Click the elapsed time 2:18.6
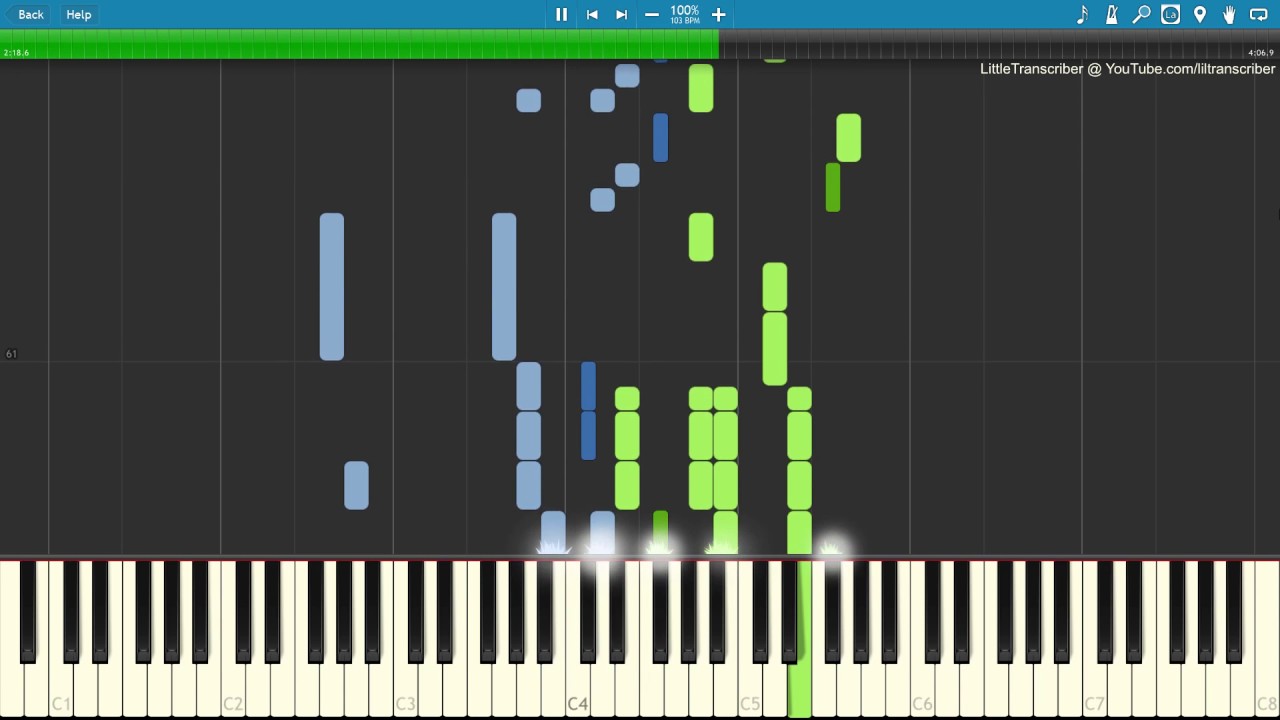The width and height of the screenshot is (1280, 720). coord(17,52)
